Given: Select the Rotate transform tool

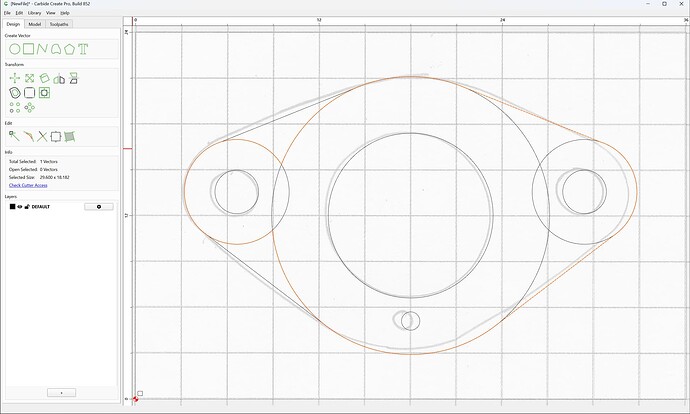Looking at the screenshot, I should pos(44,78).
